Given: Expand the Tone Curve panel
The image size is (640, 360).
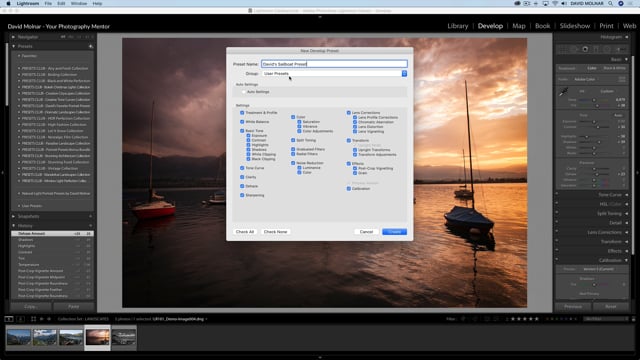Looking at the screenshot, I should [627, 195].
